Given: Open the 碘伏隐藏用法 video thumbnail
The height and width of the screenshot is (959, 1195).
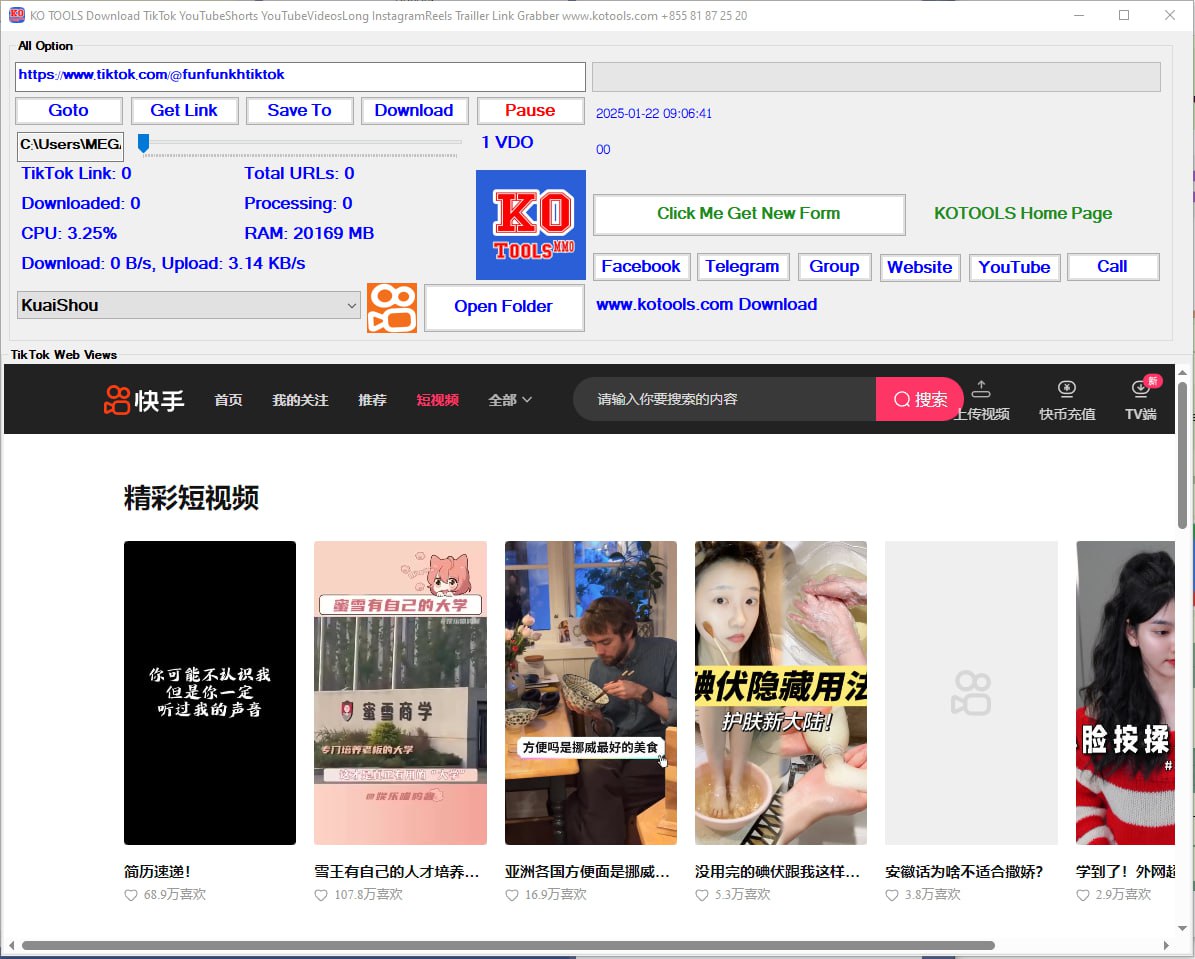Looking at the screenshot, I should pos(781,693).
